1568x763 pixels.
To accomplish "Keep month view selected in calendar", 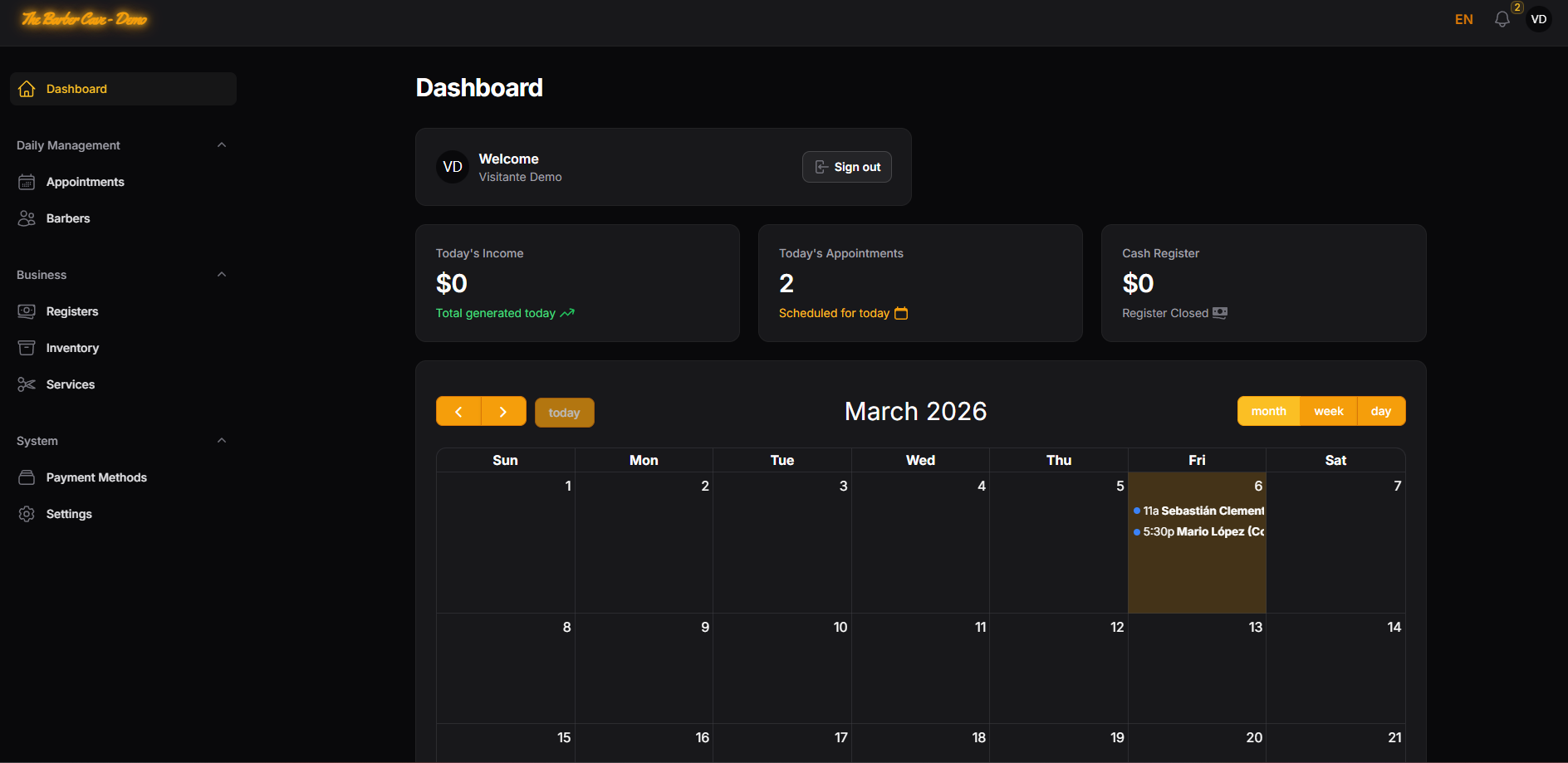I will [x=1268, y=410].
